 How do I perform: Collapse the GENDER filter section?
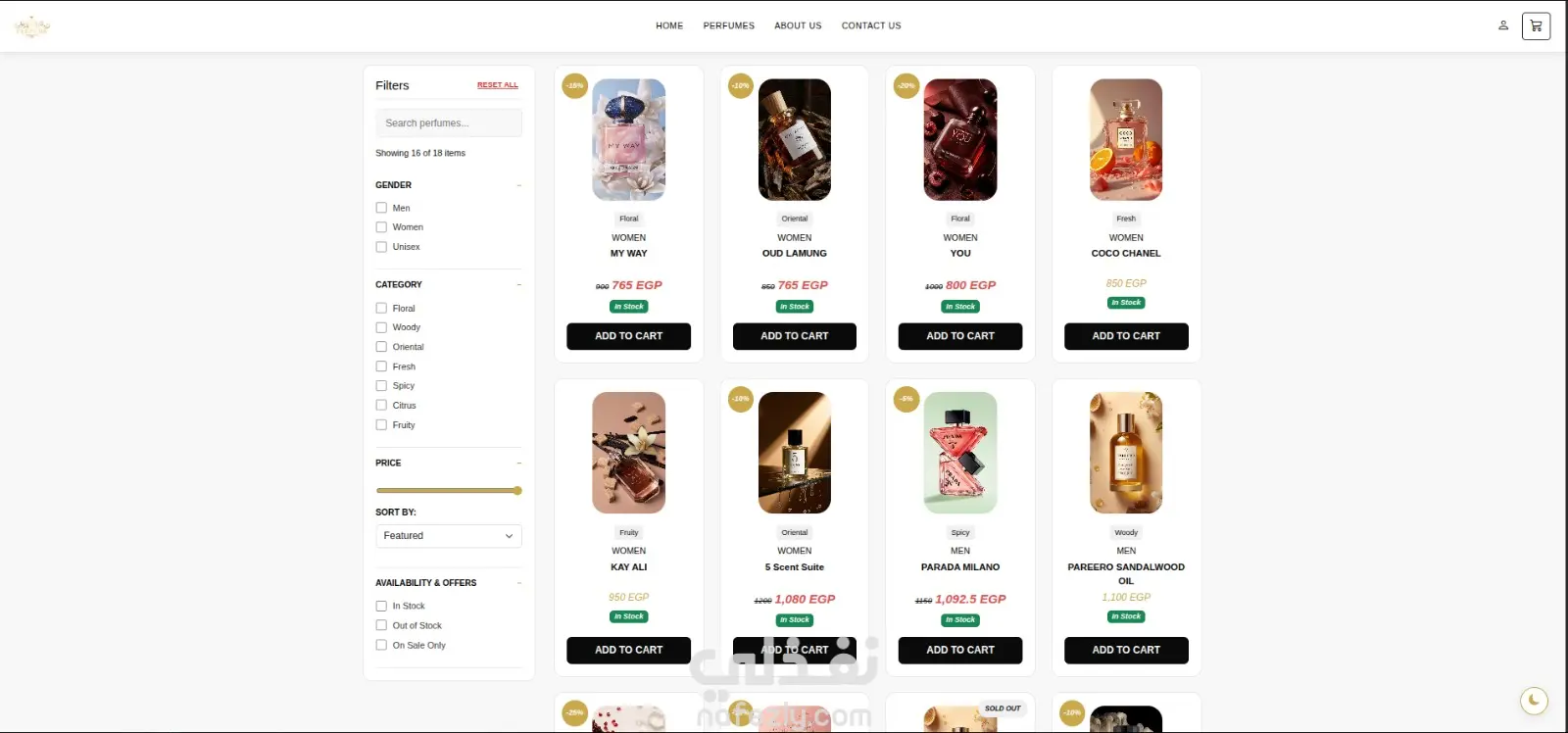[518, 185]
